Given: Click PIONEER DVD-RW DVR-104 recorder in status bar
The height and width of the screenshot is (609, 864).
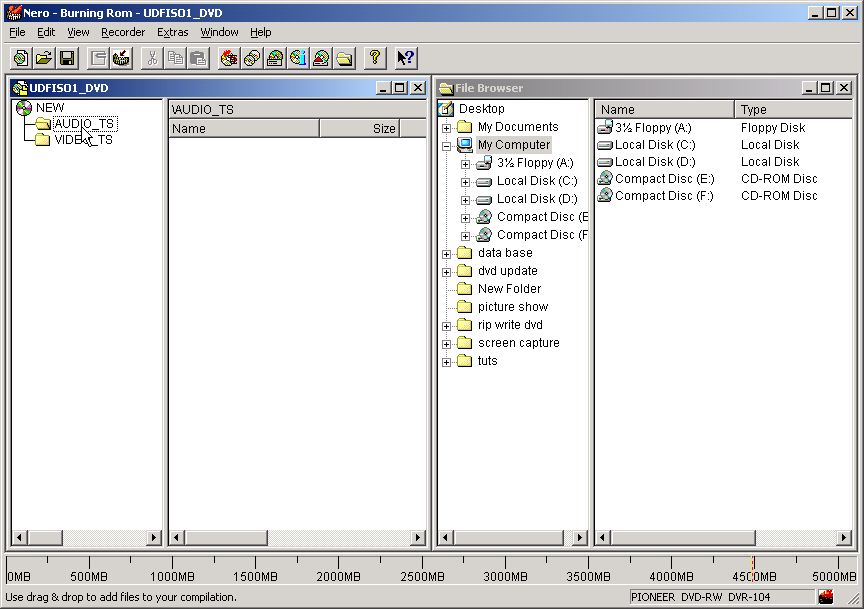Looking at the screenshot, I should [x=722, y=597].
